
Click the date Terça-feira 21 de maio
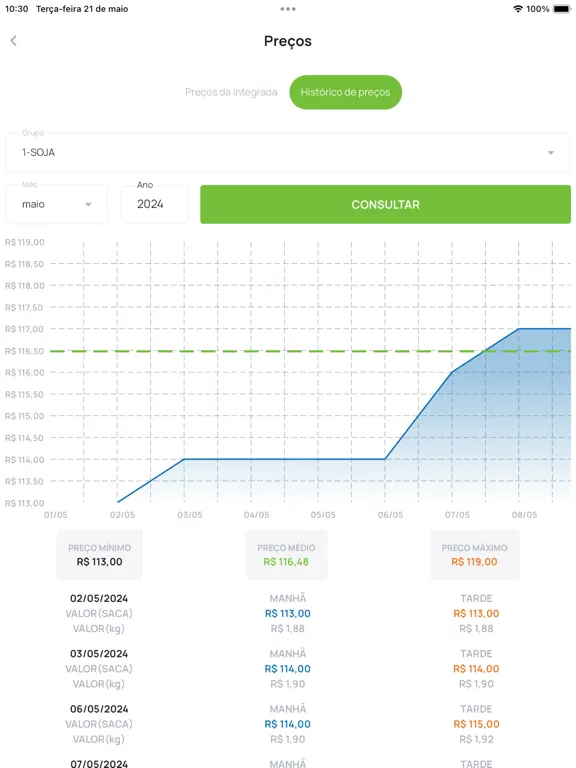pos(82,9)
